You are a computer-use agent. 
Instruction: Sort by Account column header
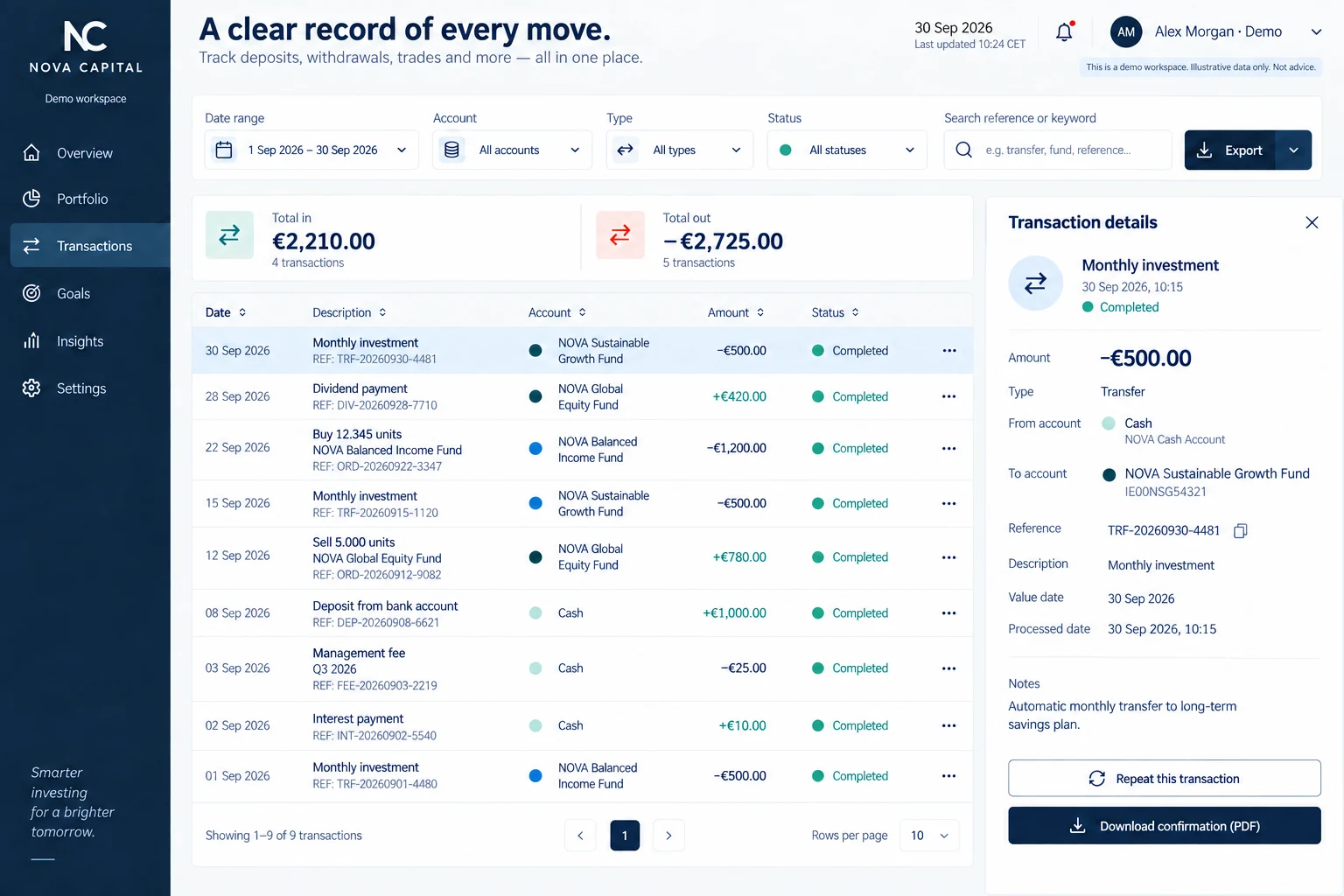pos(557,312)
